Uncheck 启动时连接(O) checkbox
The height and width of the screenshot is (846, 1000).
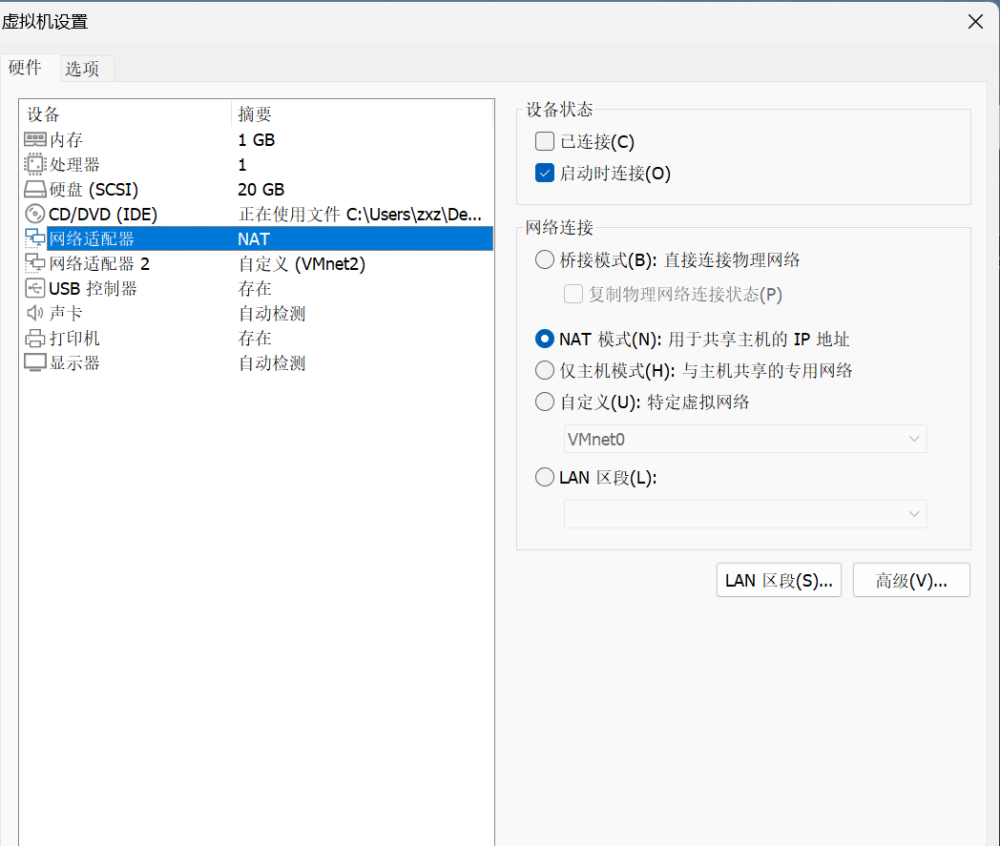545,173
